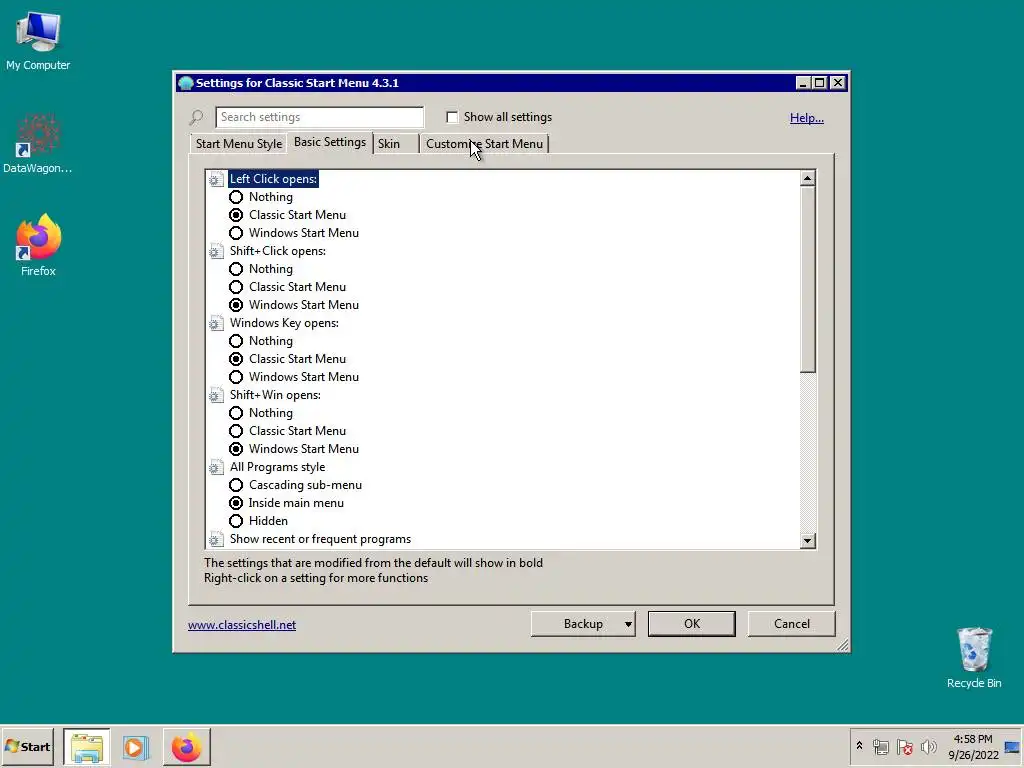Open Firefox from the taskbar

coord(187,747)
